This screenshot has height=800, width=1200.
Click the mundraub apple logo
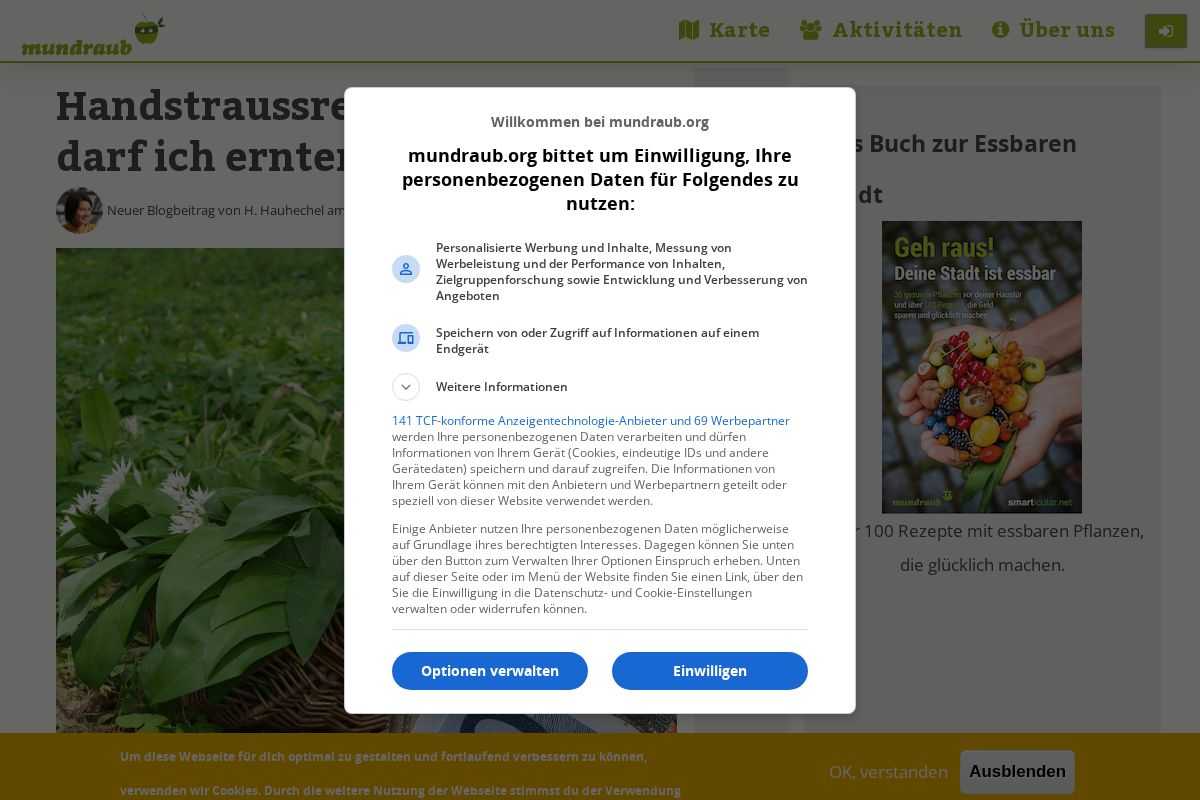(93, 35)
